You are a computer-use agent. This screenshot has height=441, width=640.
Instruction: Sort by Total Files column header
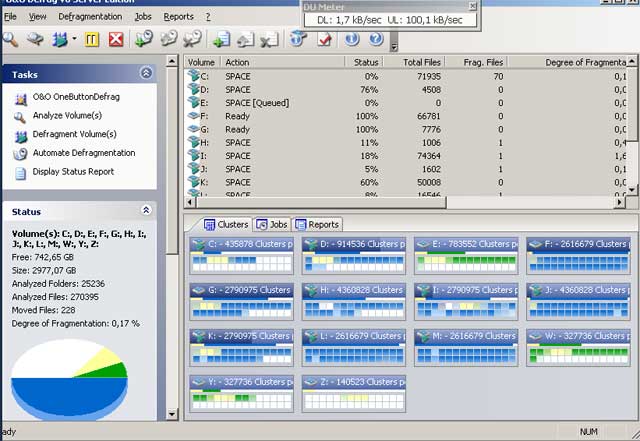[414, 62]
